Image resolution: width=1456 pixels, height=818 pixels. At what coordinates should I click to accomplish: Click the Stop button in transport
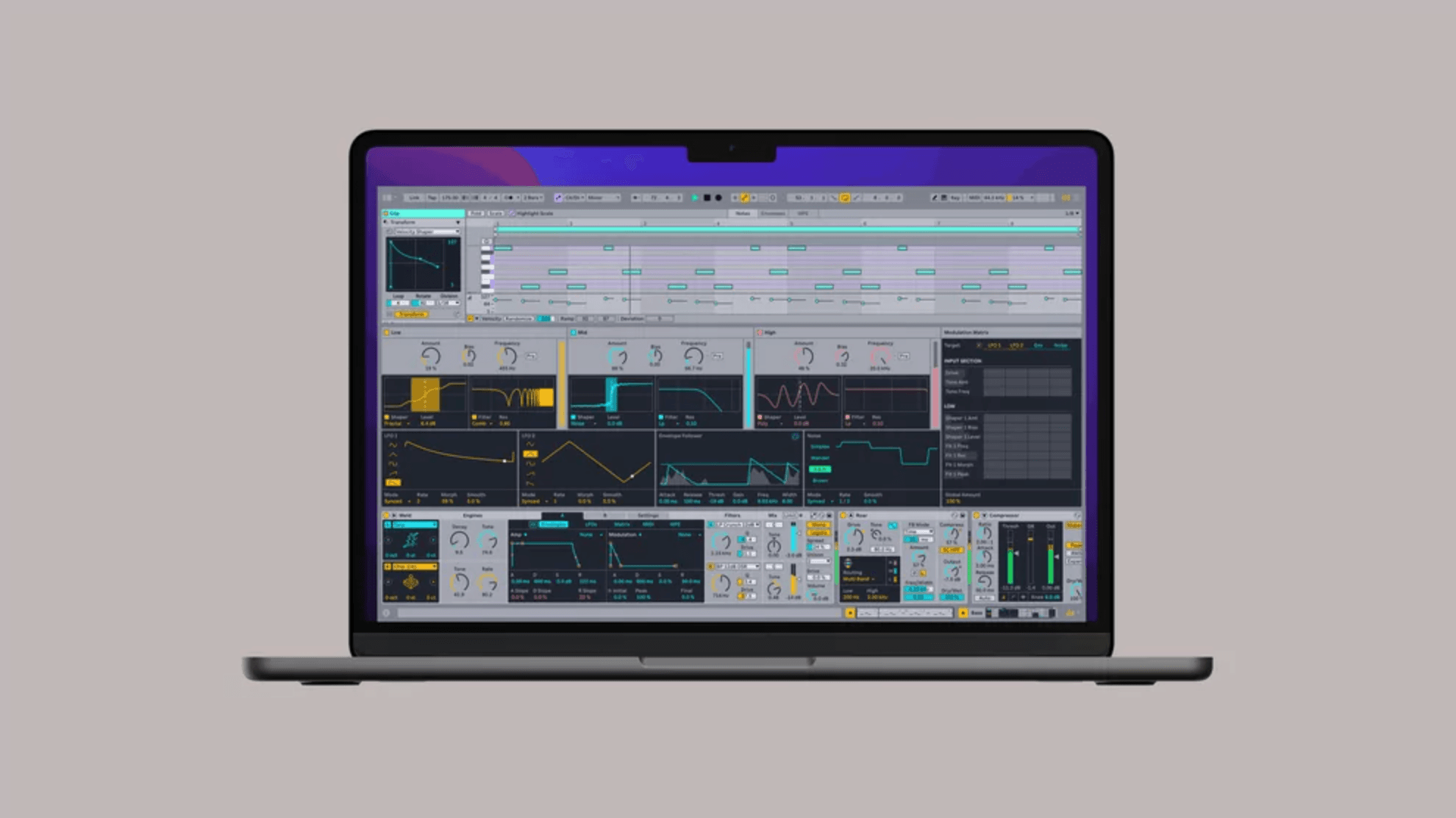(707, 198)
